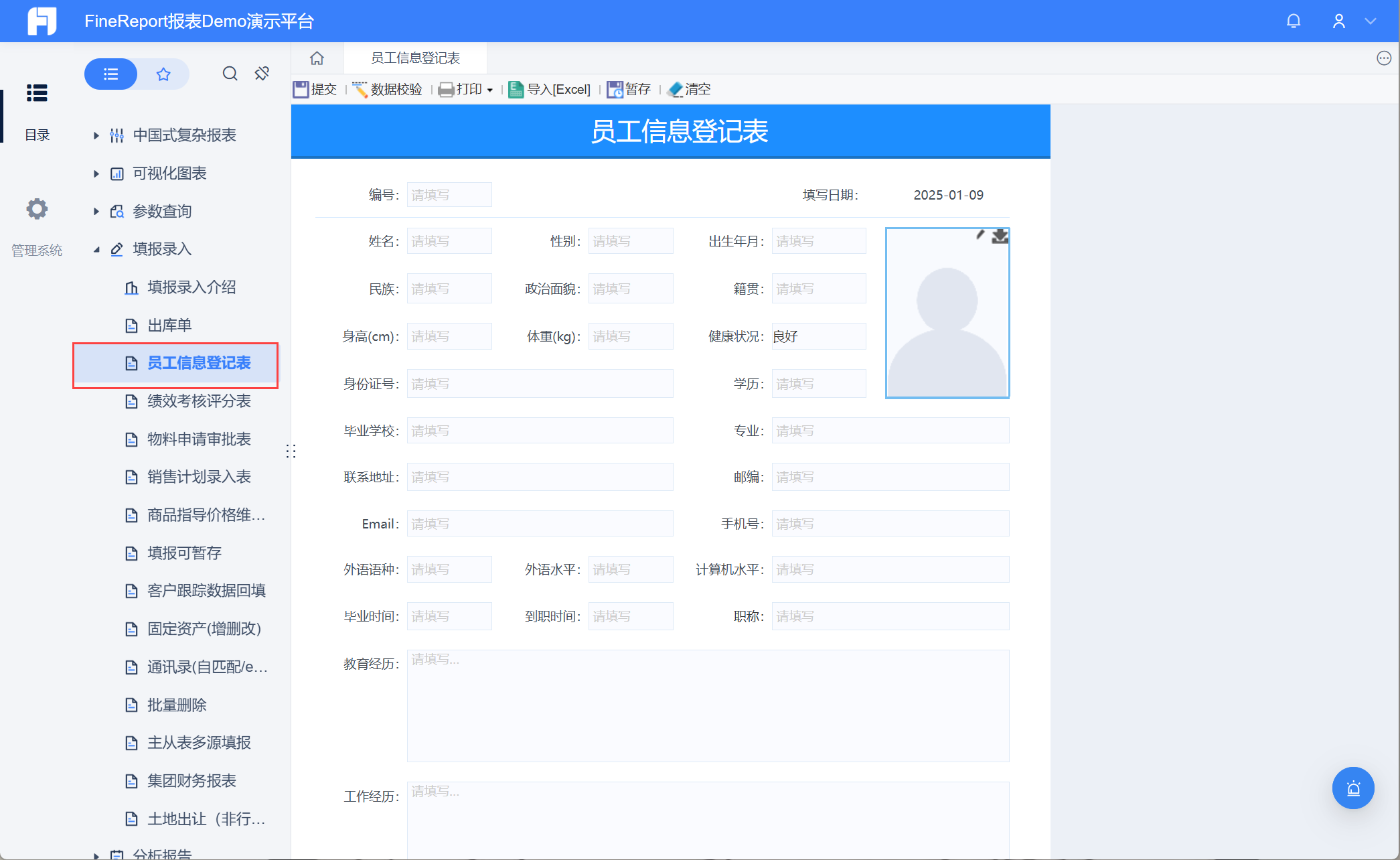Click the floating alarm button
1400x860 pixels.
[1352, 788]
